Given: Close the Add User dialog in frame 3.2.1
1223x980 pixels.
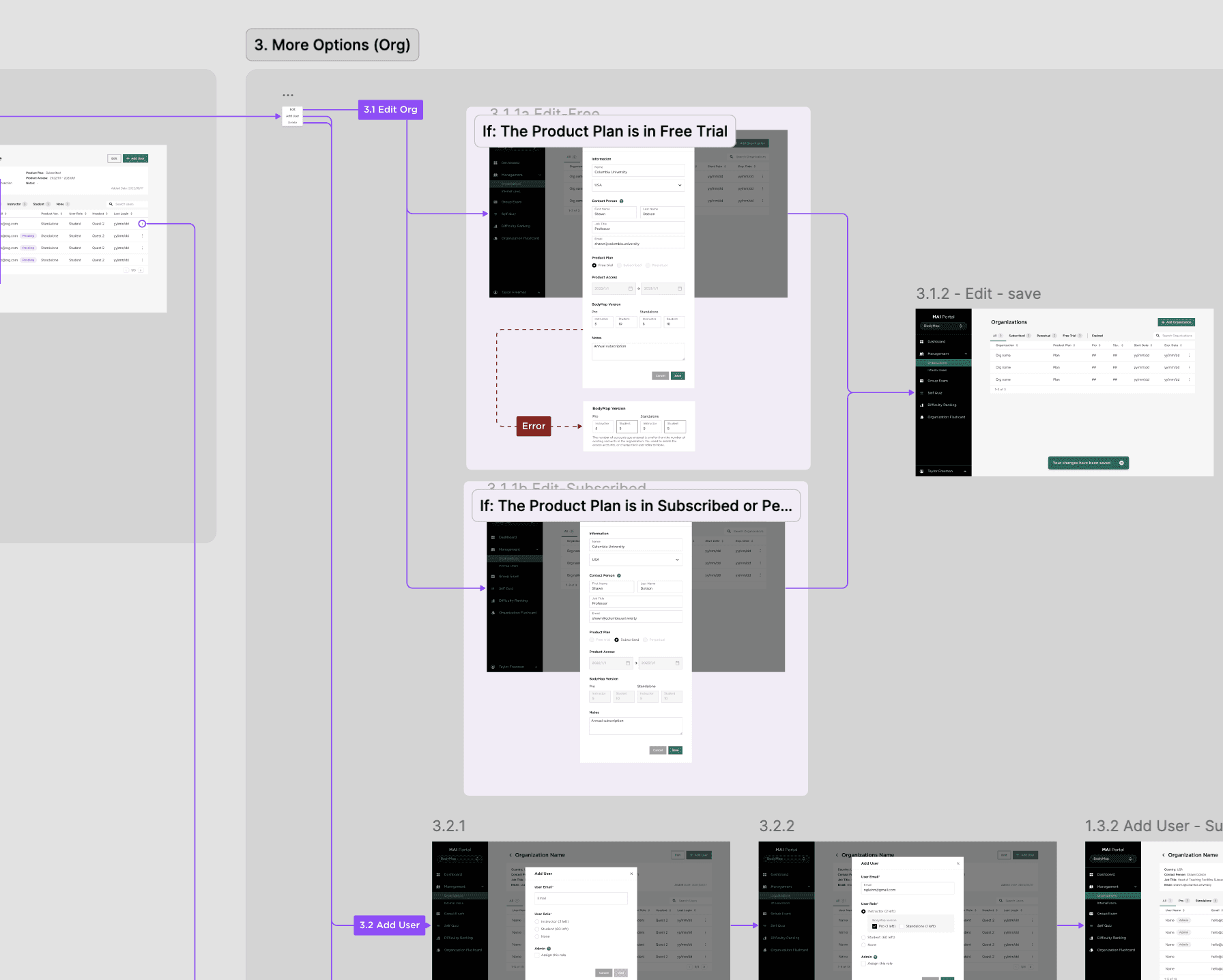Looking at the screenshot, I should [631, 874].
